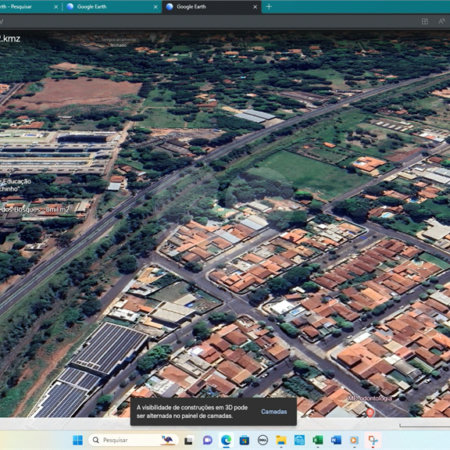Open Microsoft Store from the taskbar

click(244, 440)
